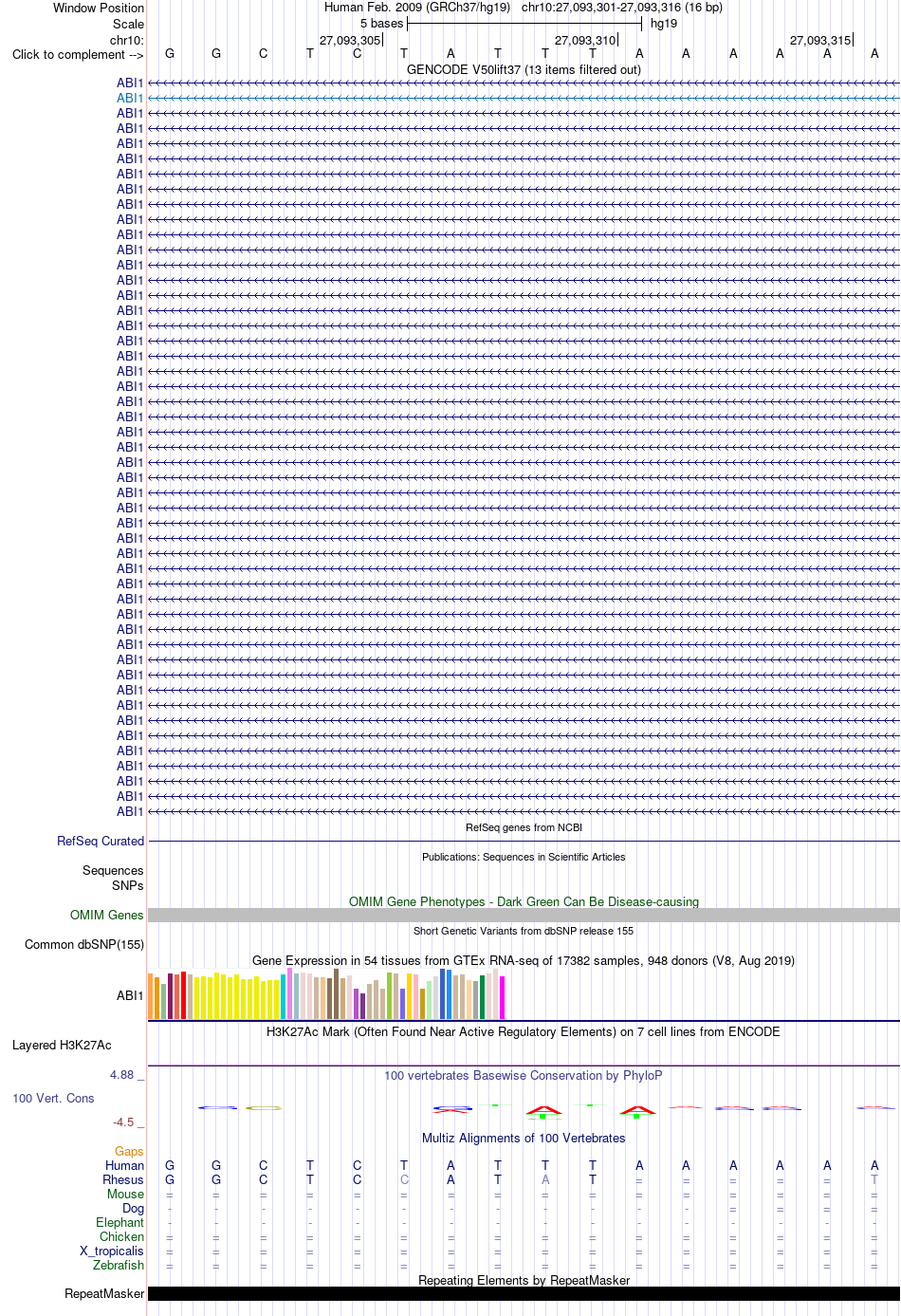Click the orange 'Gaps' row label
The height and width of the screenshot is (1316, 901).
pos(129,1151)
